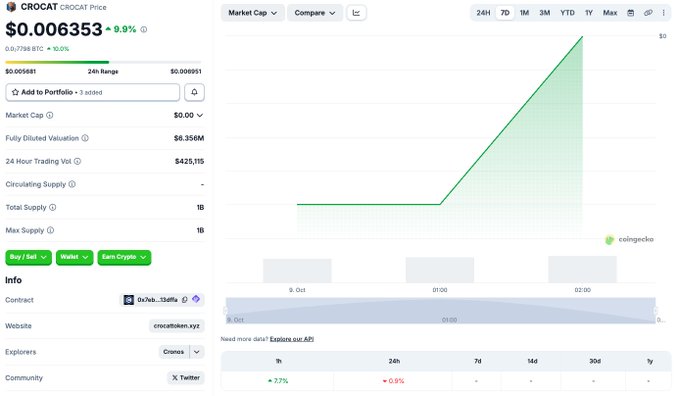Click the Explore our API link
The width and height of the screenshot is (679, 396).
(x=292, y=339)
